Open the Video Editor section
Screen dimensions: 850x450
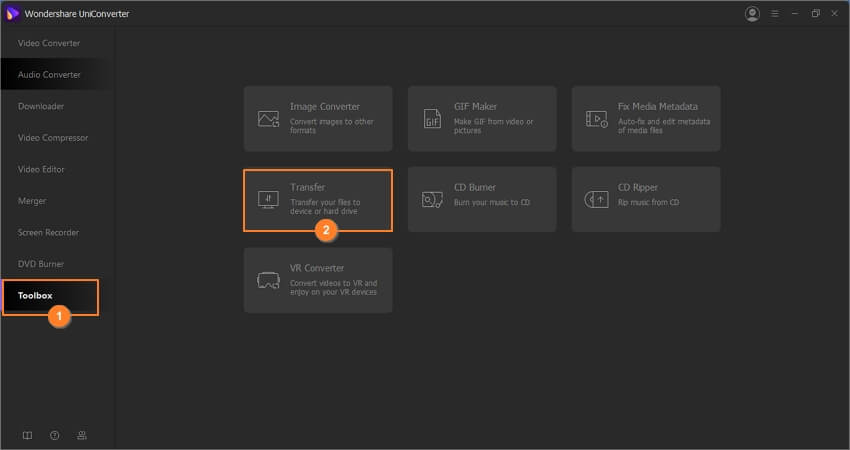coord(41,169)
